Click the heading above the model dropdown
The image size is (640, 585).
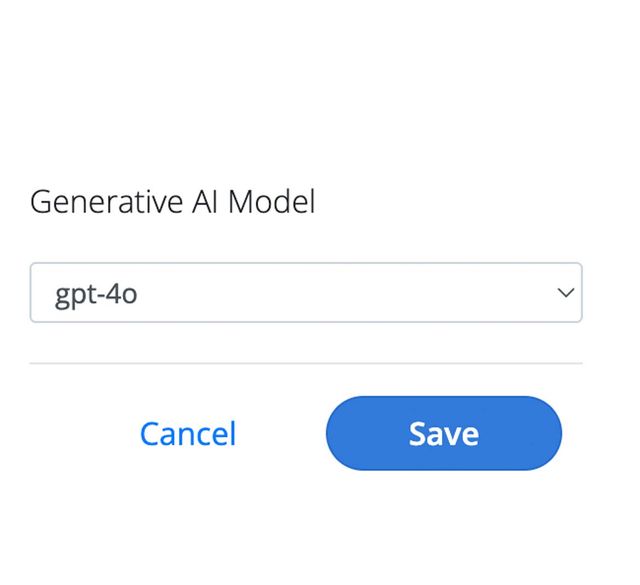click(x=172, y=202)
